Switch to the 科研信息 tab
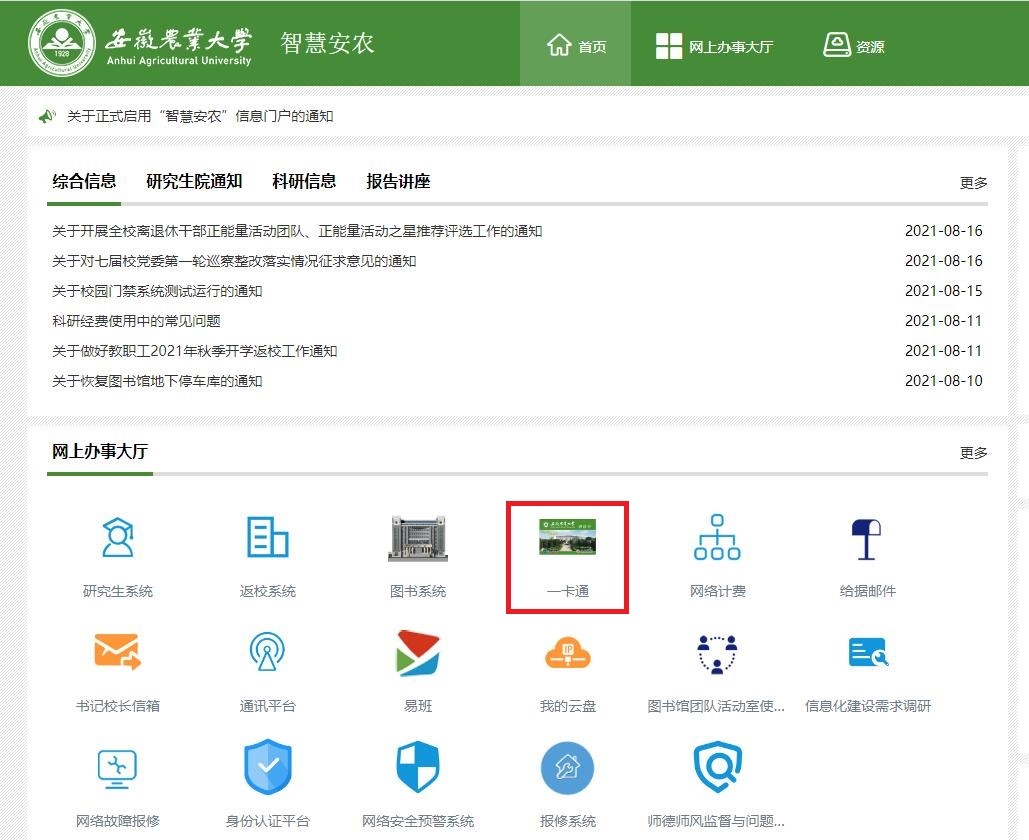This screenshot has height=840, width=1029. pos(304,181)
